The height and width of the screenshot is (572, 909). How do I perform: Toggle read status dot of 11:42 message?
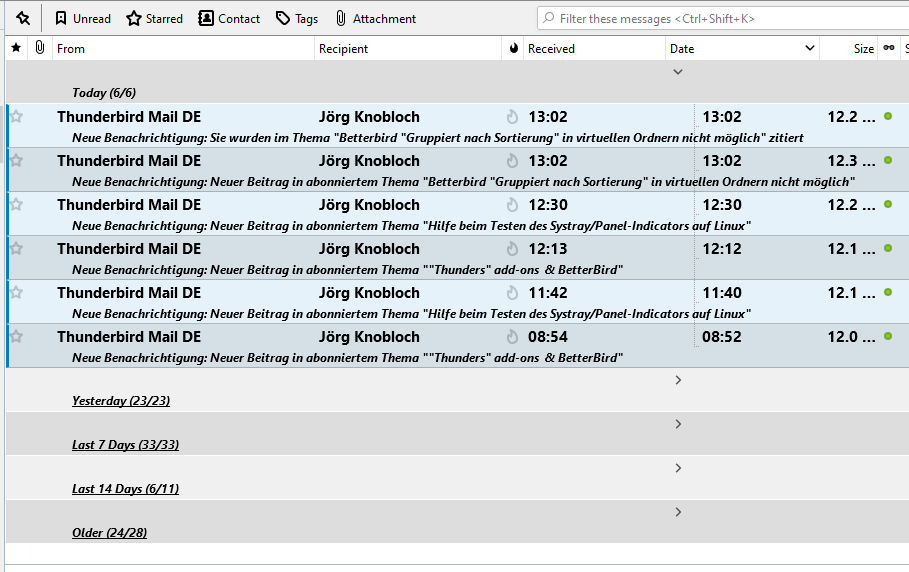pos(888,293)
